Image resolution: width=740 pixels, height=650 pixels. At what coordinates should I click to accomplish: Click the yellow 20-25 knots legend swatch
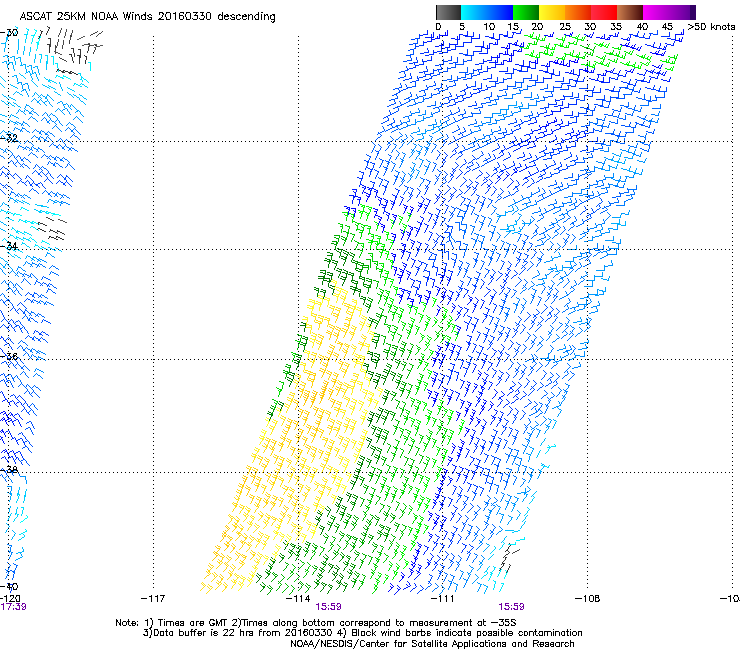click(x=552, y=12)
